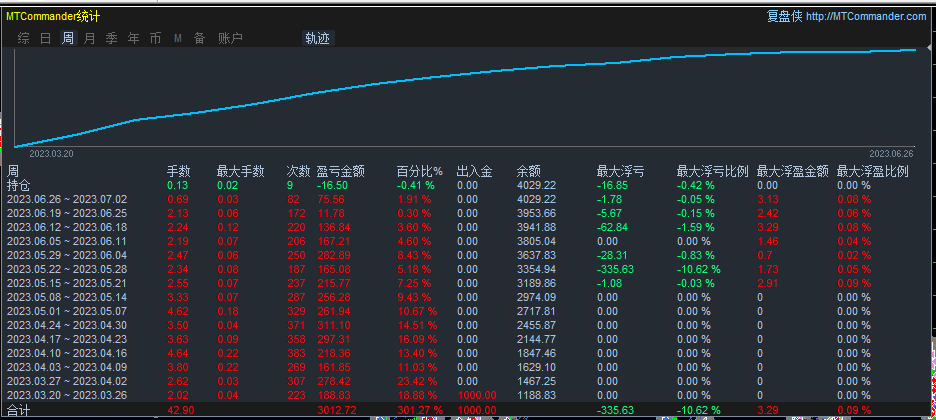The height and width of the screenshot is (420, 936).
Task: Click the profit value 311.10
Action: coord(334,325)
